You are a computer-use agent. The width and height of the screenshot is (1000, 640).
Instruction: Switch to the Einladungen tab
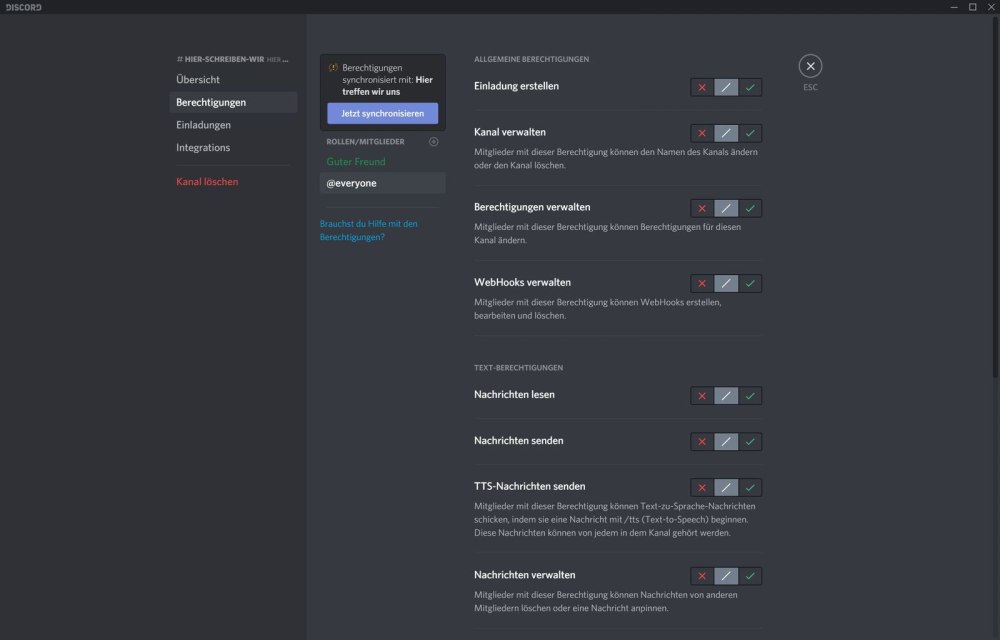(203, 125)
